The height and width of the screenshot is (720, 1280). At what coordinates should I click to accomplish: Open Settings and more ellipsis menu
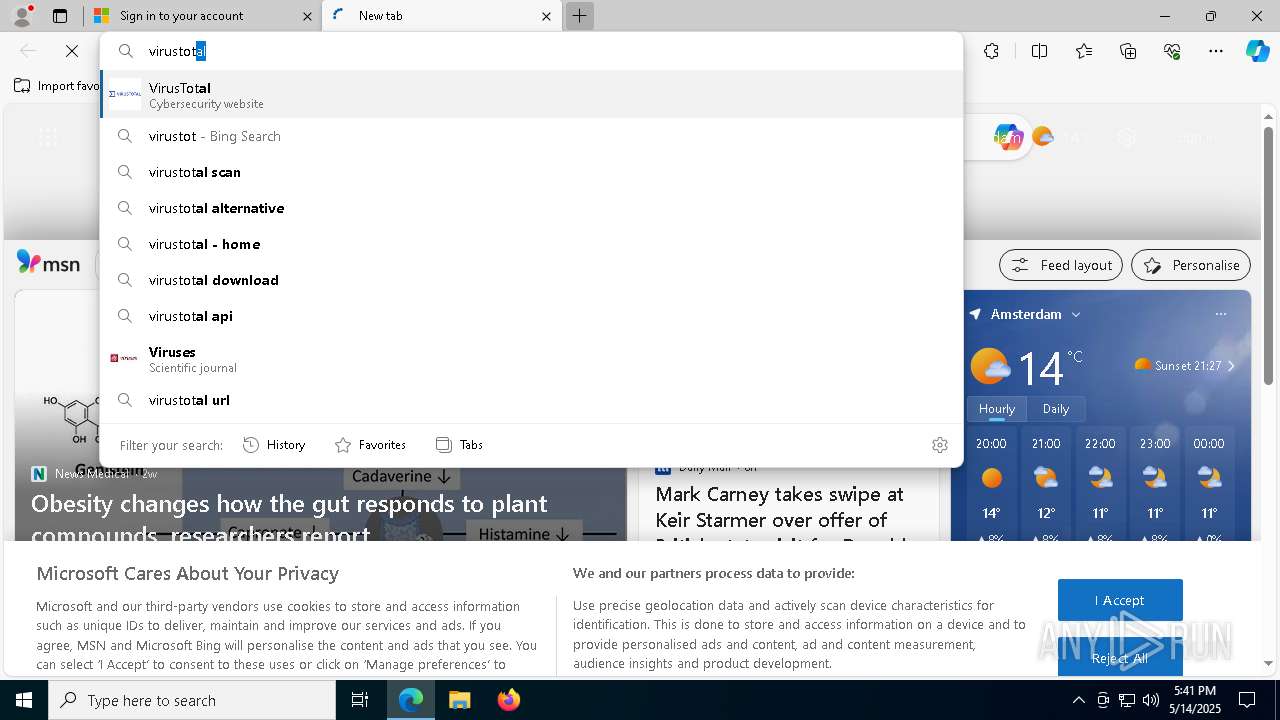(1216, 51)
